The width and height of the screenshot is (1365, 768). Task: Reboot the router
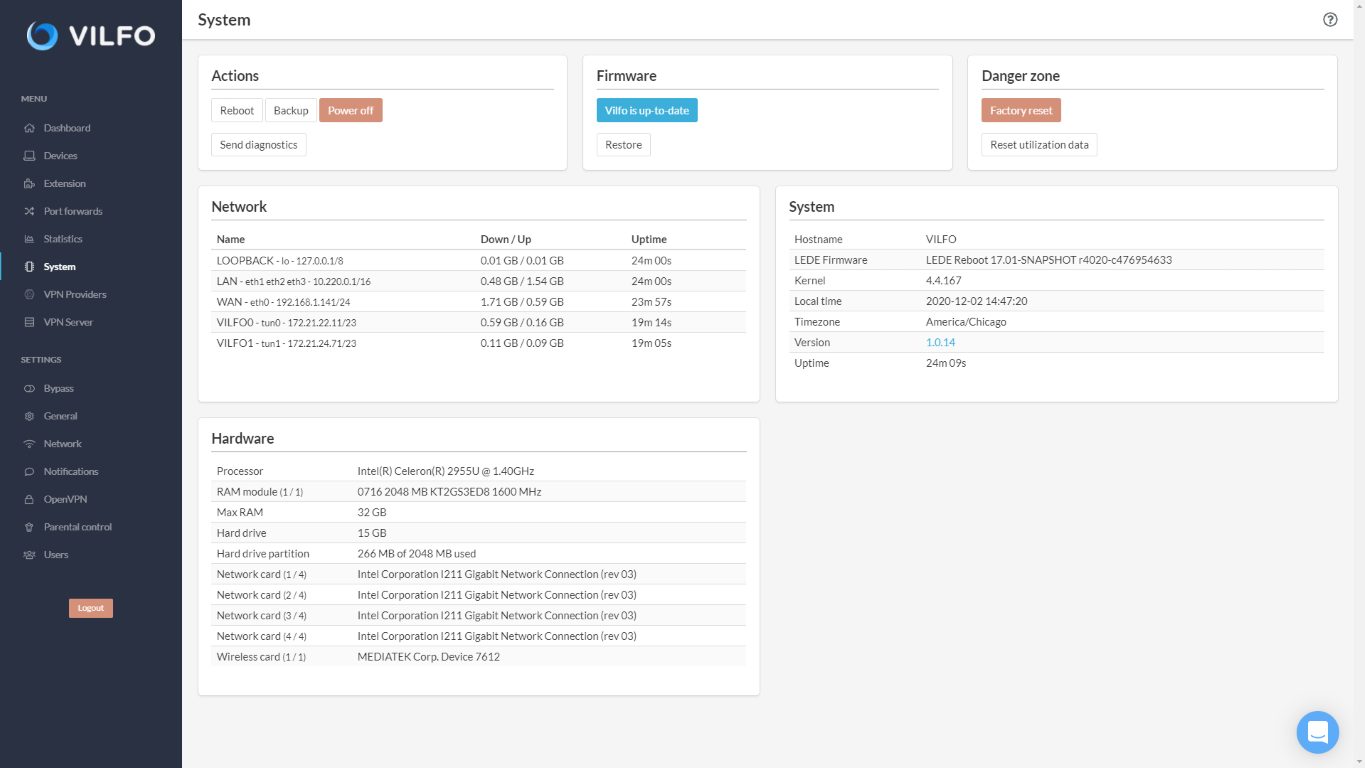pyautogui.click(x=237, y=110)
